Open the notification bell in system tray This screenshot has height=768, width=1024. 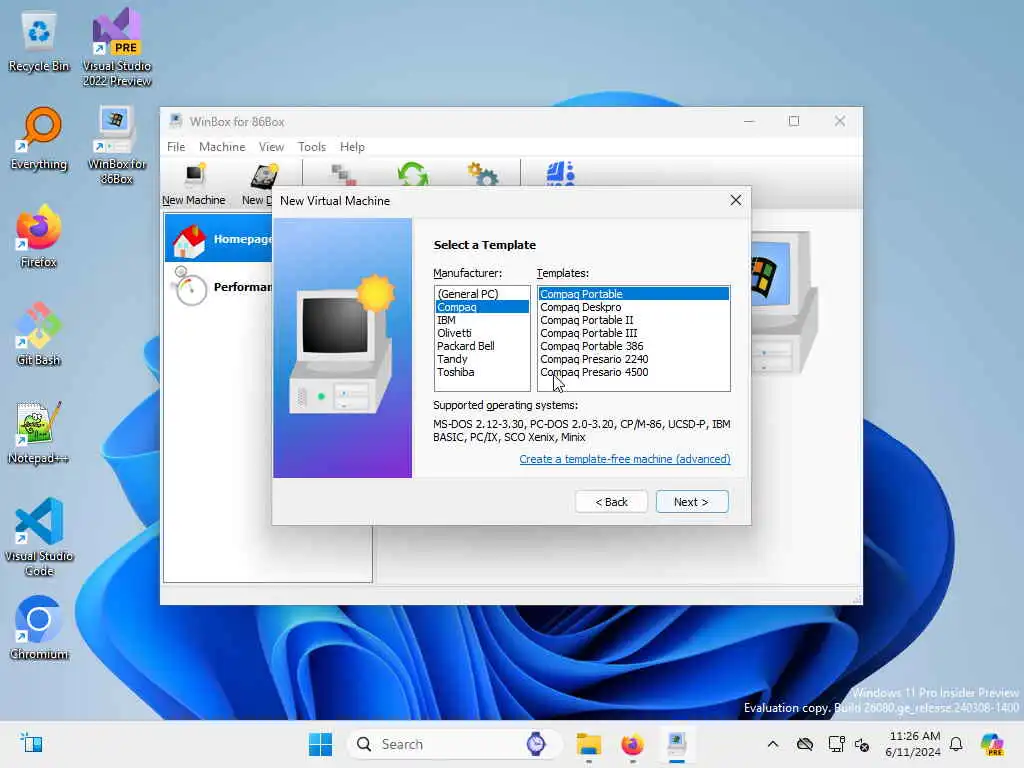click(956, 744)
